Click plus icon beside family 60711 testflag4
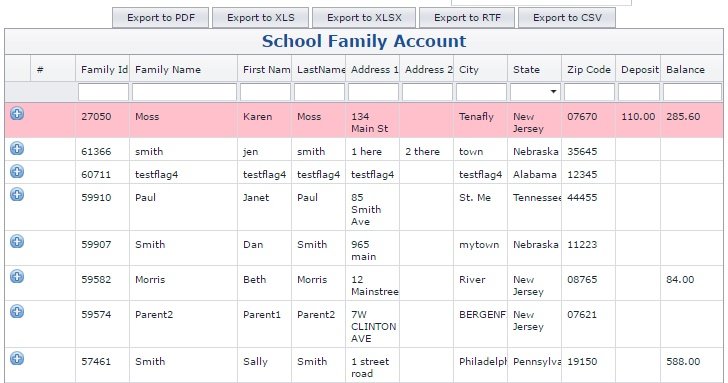 17,171
